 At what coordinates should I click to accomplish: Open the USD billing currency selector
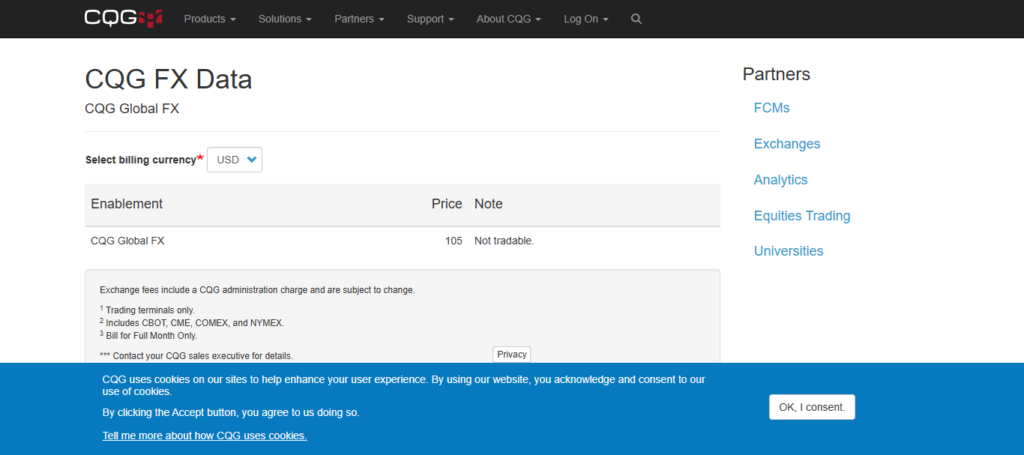tap(235, 160)
